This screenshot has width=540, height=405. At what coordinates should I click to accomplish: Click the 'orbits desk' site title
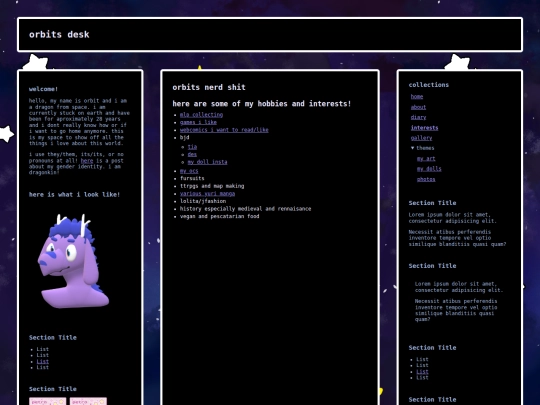click(59, 34)
